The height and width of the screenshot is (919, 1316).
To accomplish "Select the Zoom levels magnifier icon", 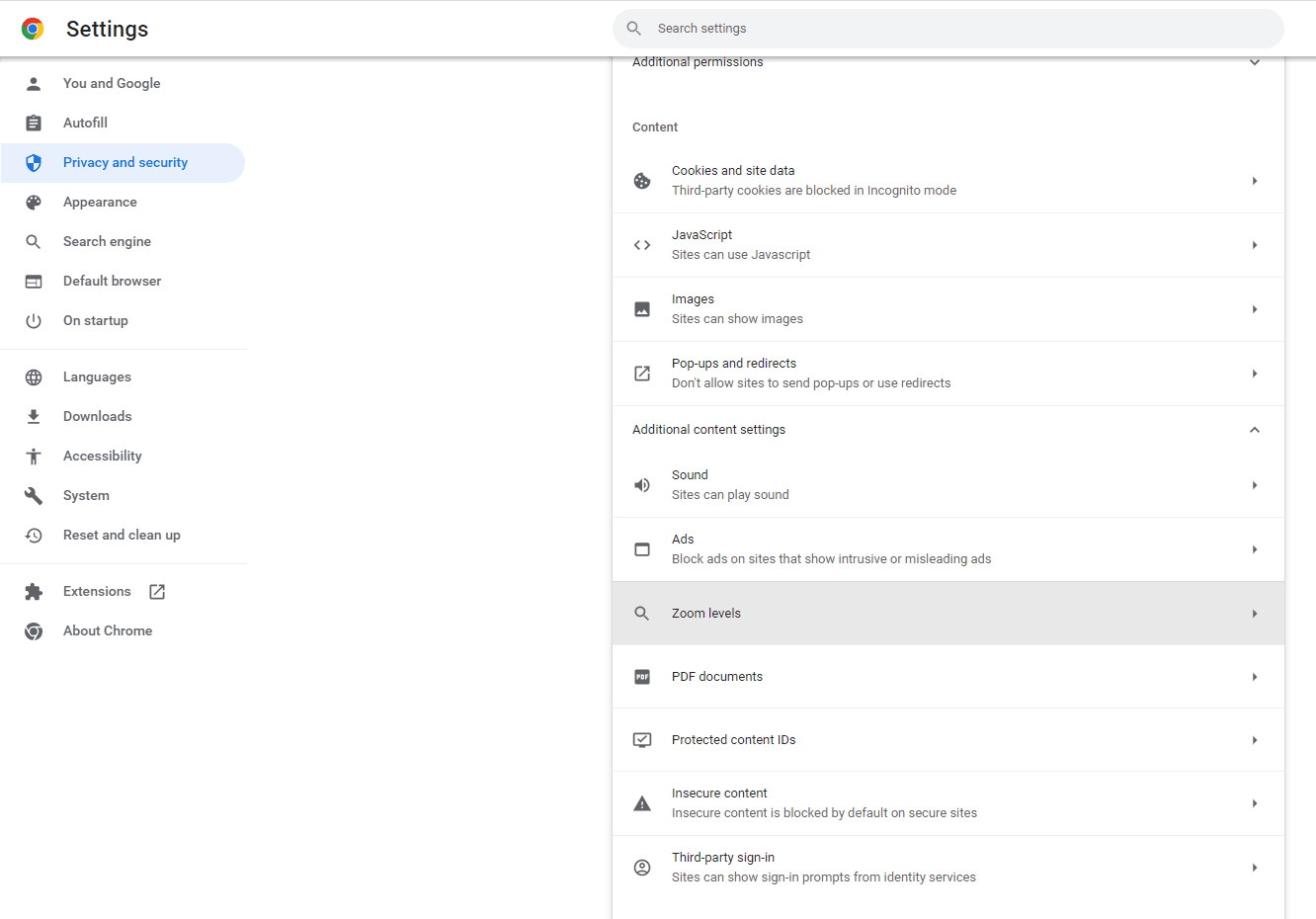I will point(642,613).
